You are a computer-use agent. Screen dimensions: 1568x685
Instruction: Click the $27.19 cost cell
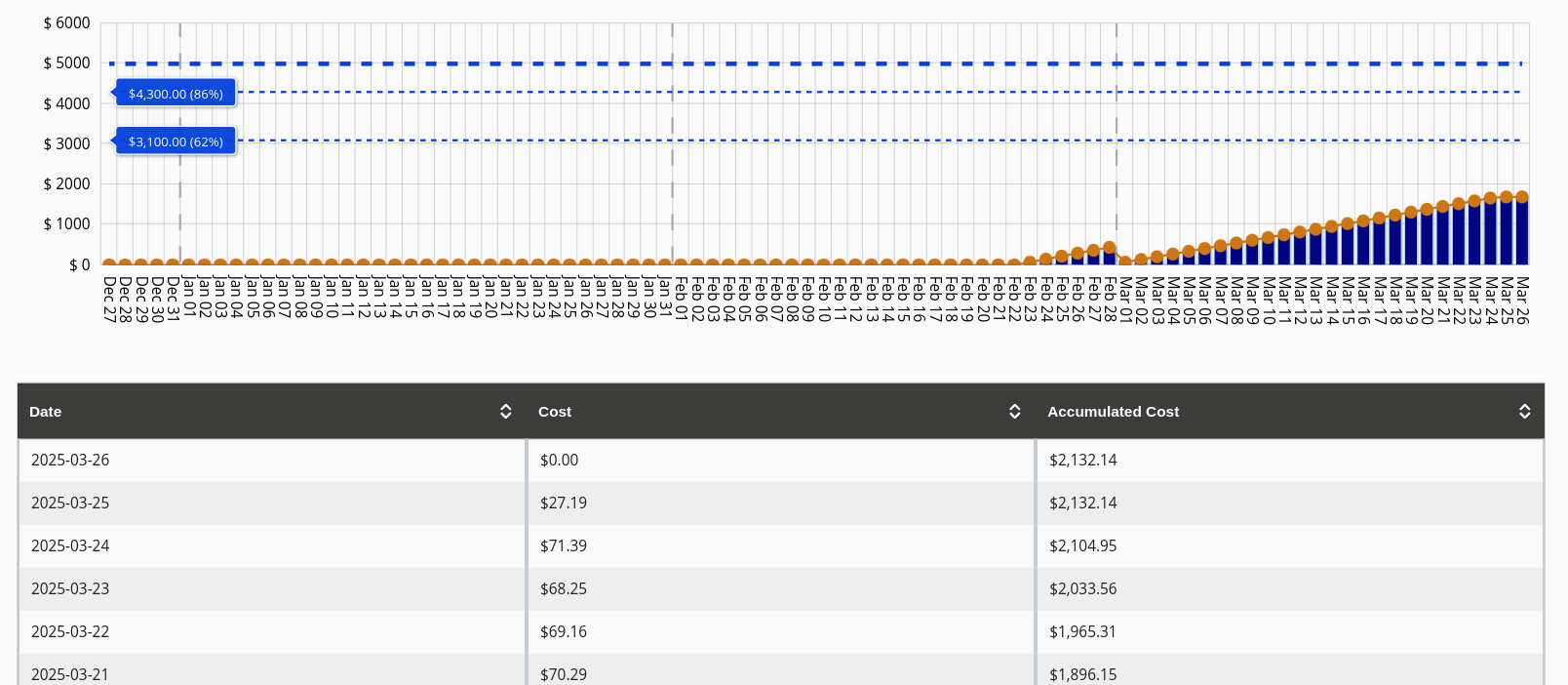(x=564, y=503)
